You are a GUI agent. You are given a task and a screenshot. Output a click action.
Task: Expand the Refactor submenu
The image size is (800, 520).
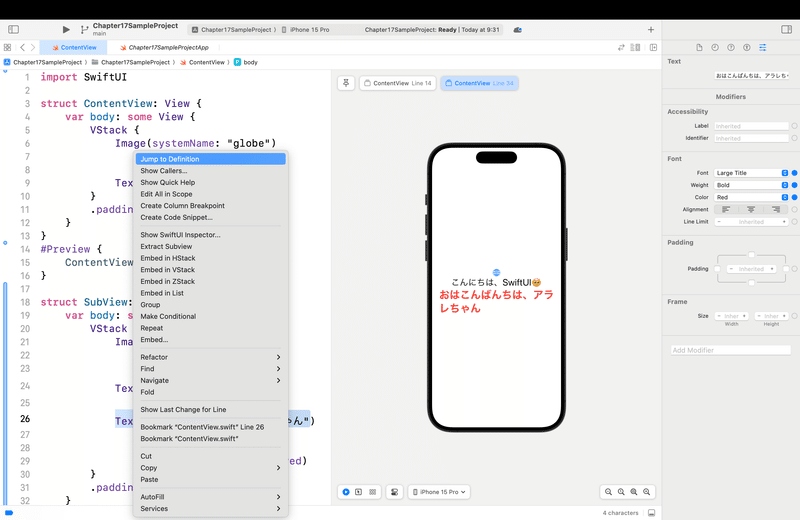210,357
